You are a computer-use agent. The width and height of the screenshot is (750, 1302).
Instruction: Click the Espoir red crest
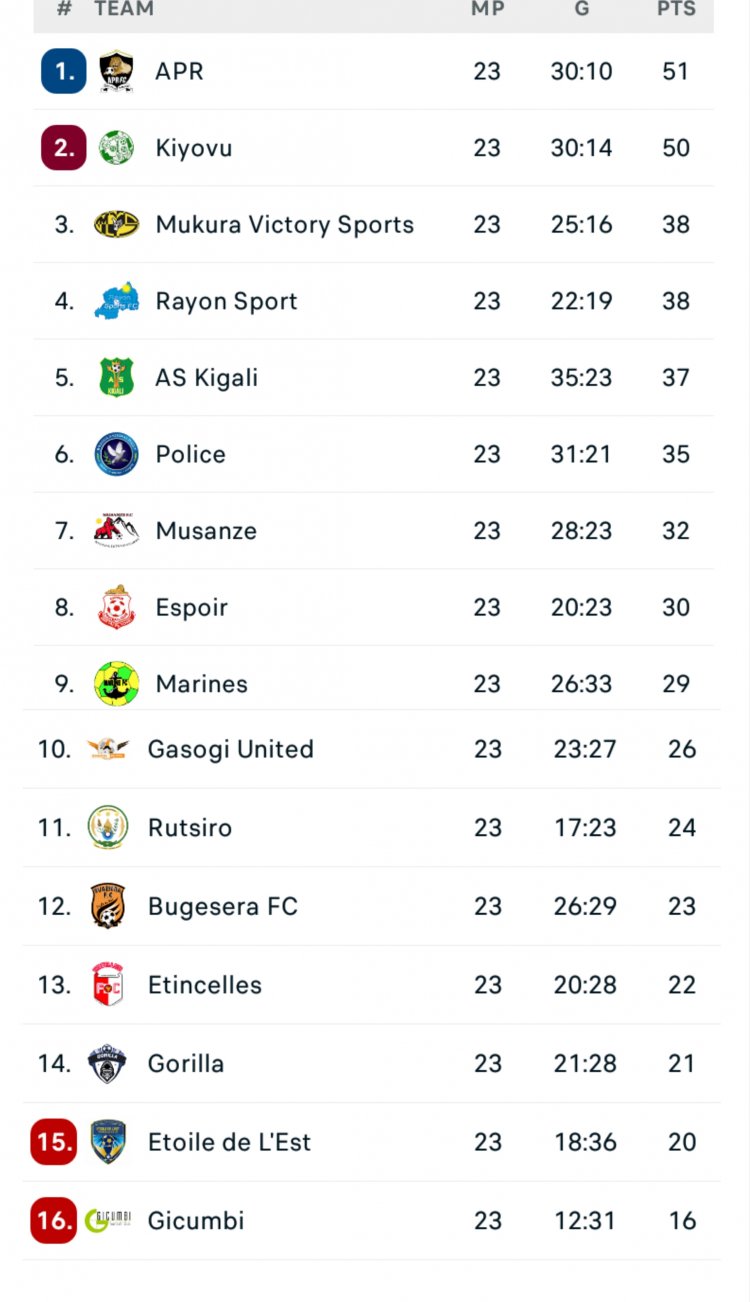(116, 607)
